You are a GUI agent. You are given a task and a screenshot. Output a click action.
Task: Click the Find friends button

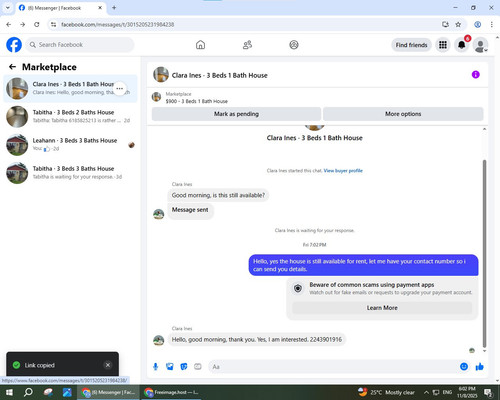click(x=411, y=45)
